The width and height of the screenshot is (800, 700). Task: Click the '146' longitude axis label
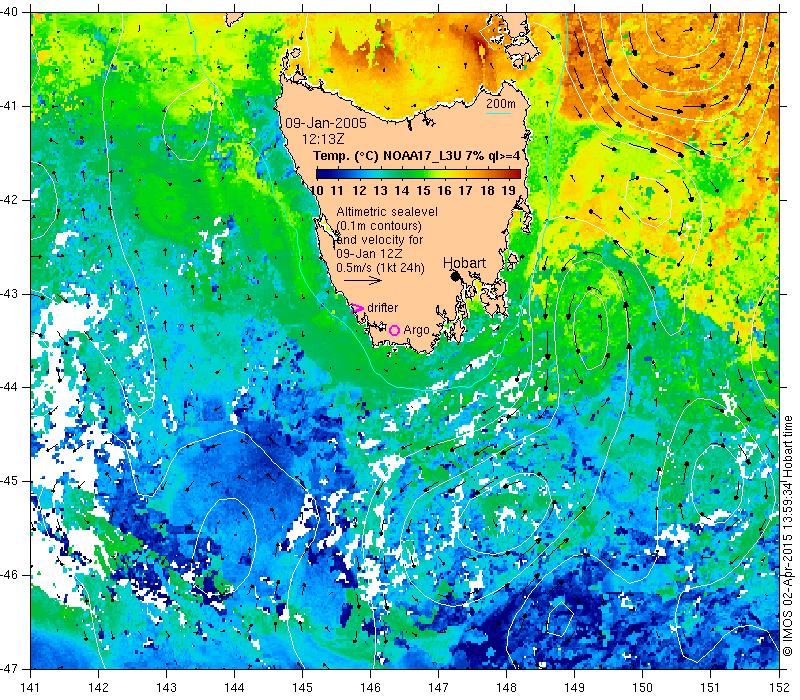coord(370,688)
